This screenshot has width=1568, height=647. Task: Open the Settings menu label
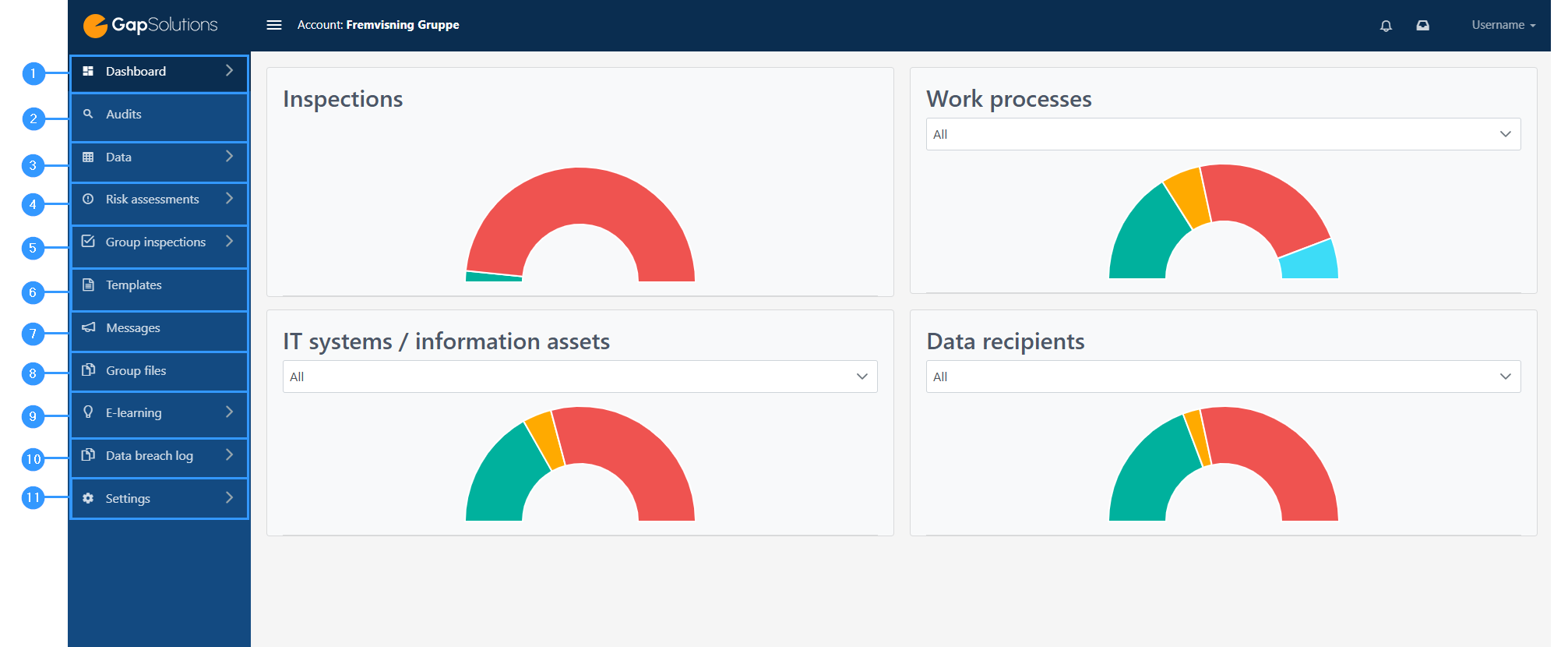[x=128, y=498]
